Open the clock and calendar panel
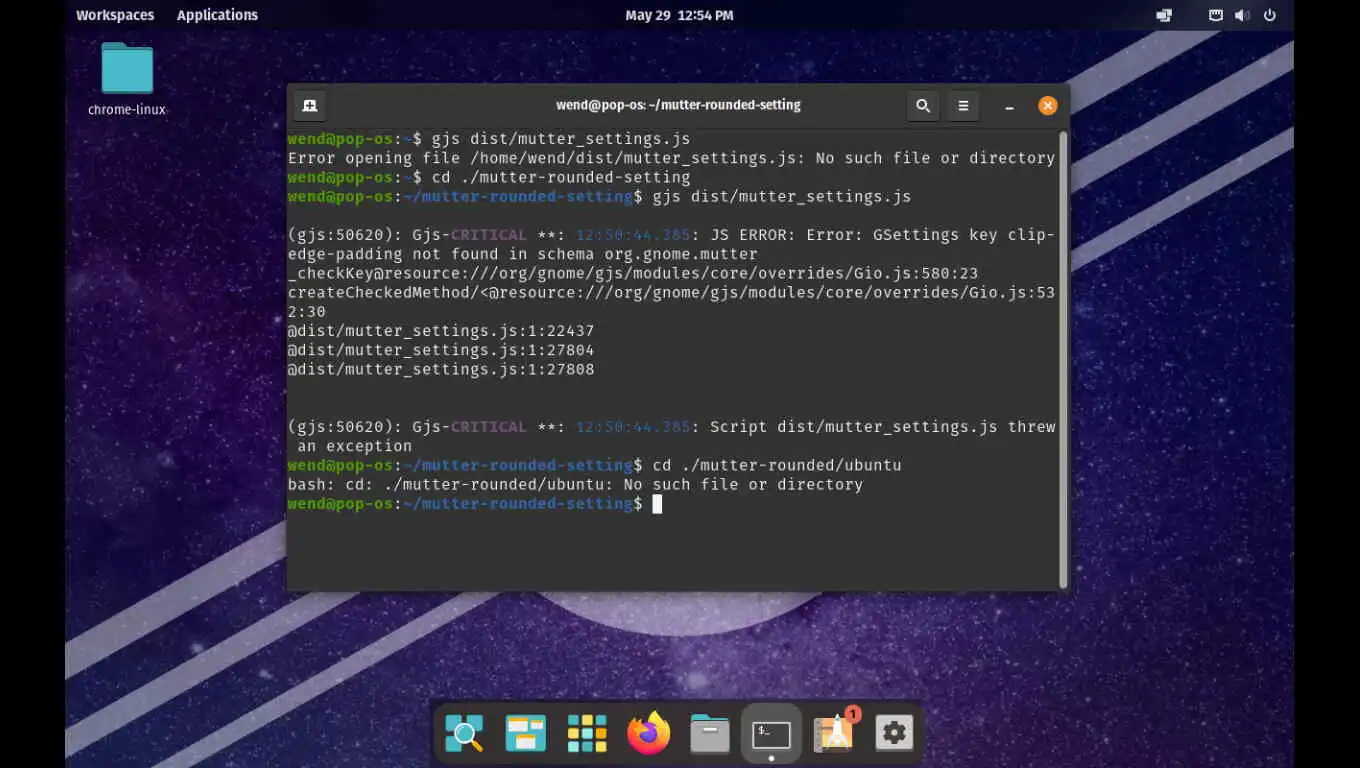 [x=679, y=15]
